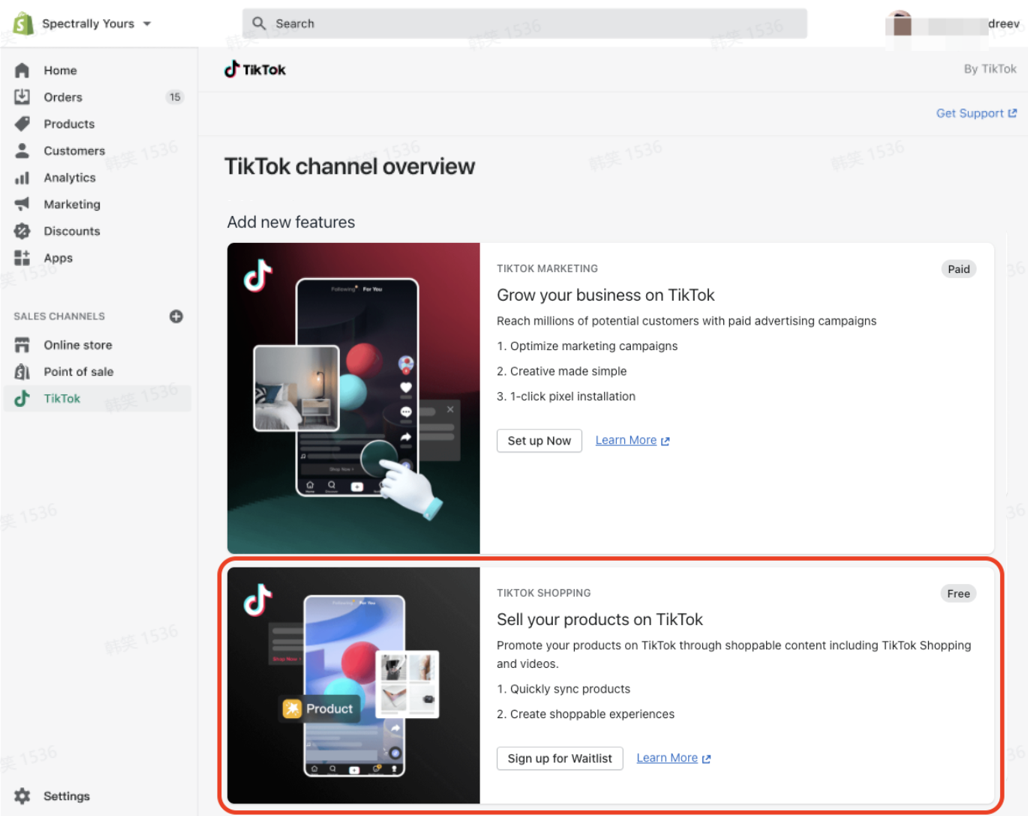Open Customers in sidebar
The width and height of the screenshot is (1028, 816).
coord(74,151)
